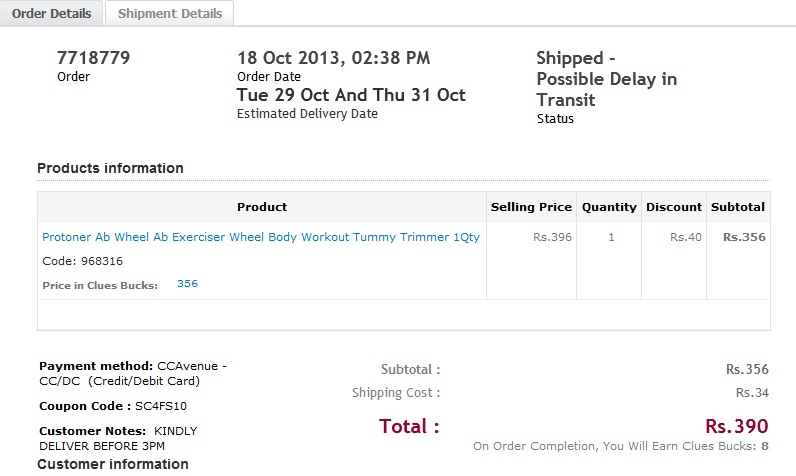The image size is (796, 476).
Task: Click the Selling Price column header
Action: click(531, 207)
